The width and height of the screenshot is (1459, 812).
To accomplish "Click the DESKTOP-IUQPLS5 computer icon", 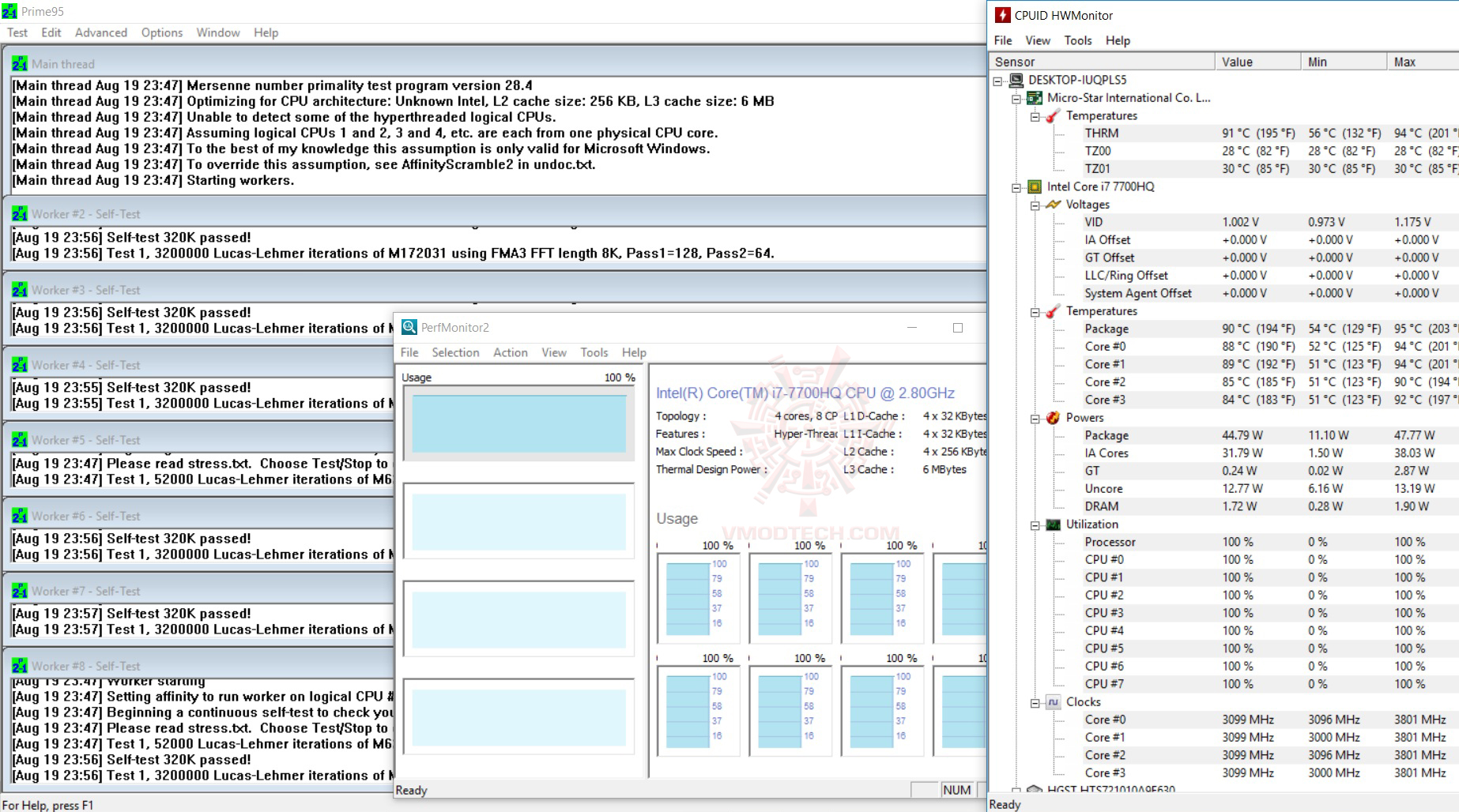I will 1016,80.
